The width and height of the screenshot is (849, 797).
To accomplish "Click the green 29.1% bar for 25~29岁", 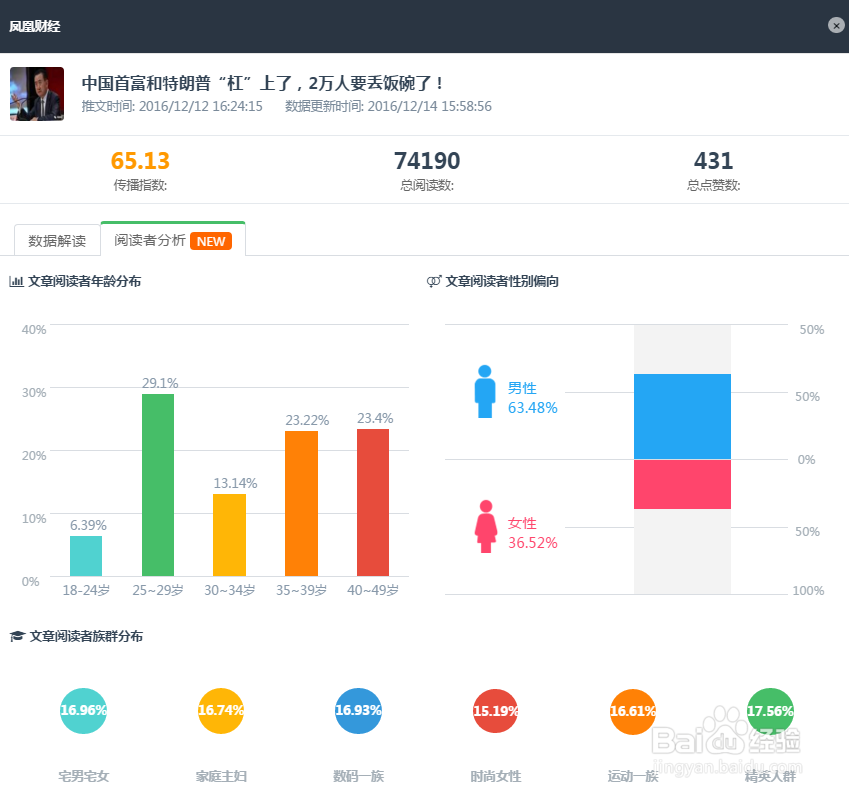I will click(157, 487).
